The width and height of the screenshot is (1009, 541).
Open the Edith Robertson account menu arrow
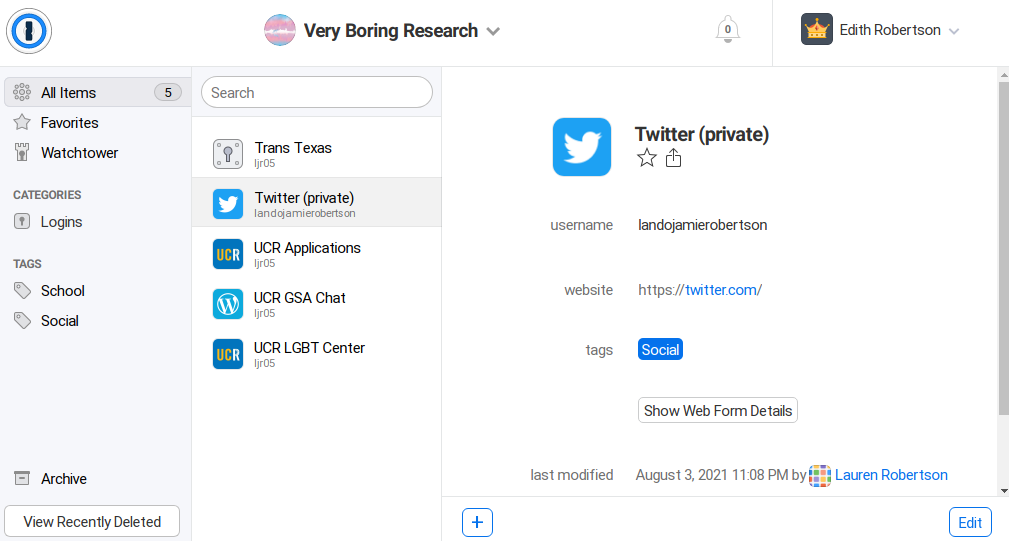click(x=954, y=31)
